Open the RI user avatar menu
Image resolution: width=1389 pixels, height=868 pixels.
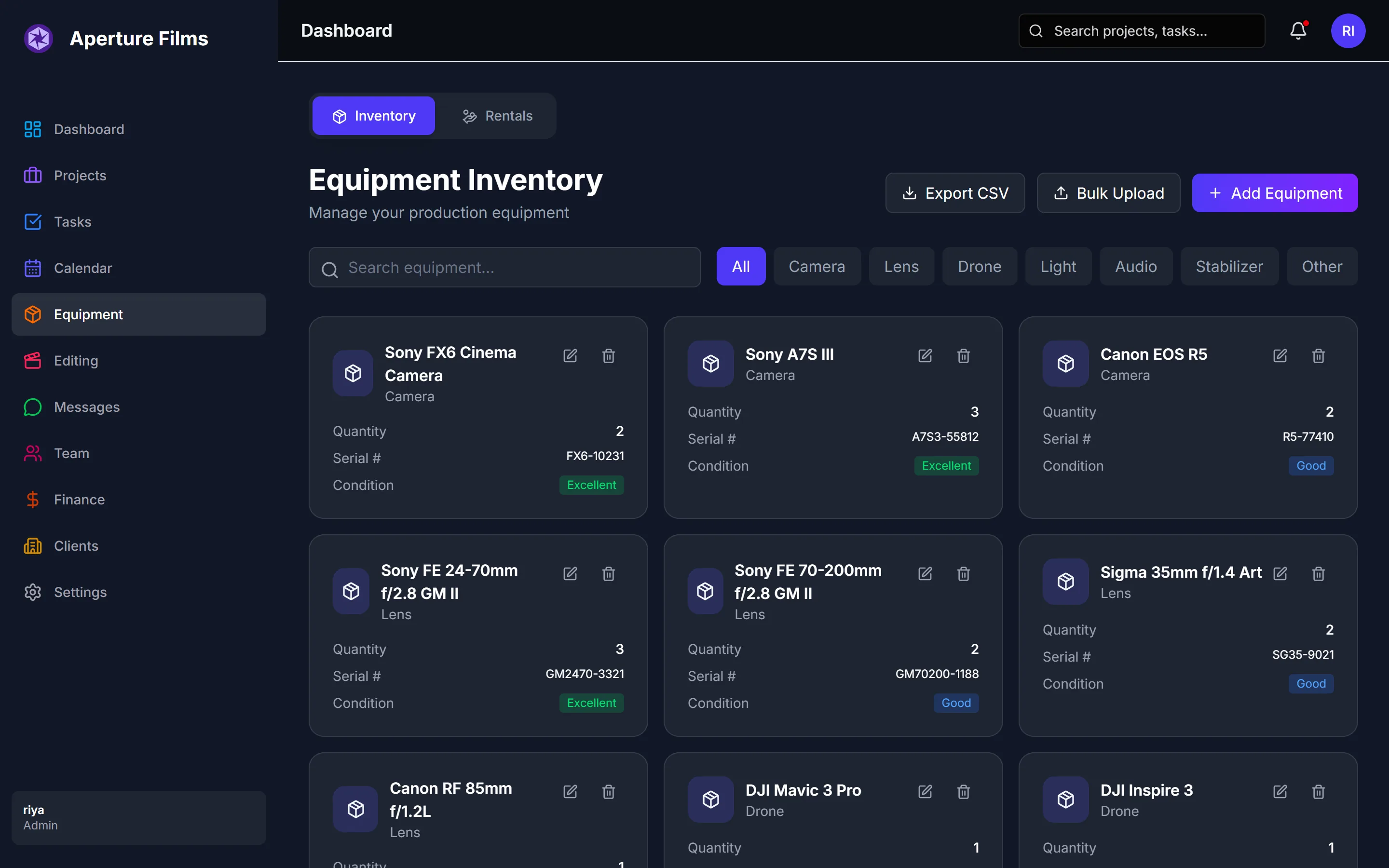pos(1348,30)
